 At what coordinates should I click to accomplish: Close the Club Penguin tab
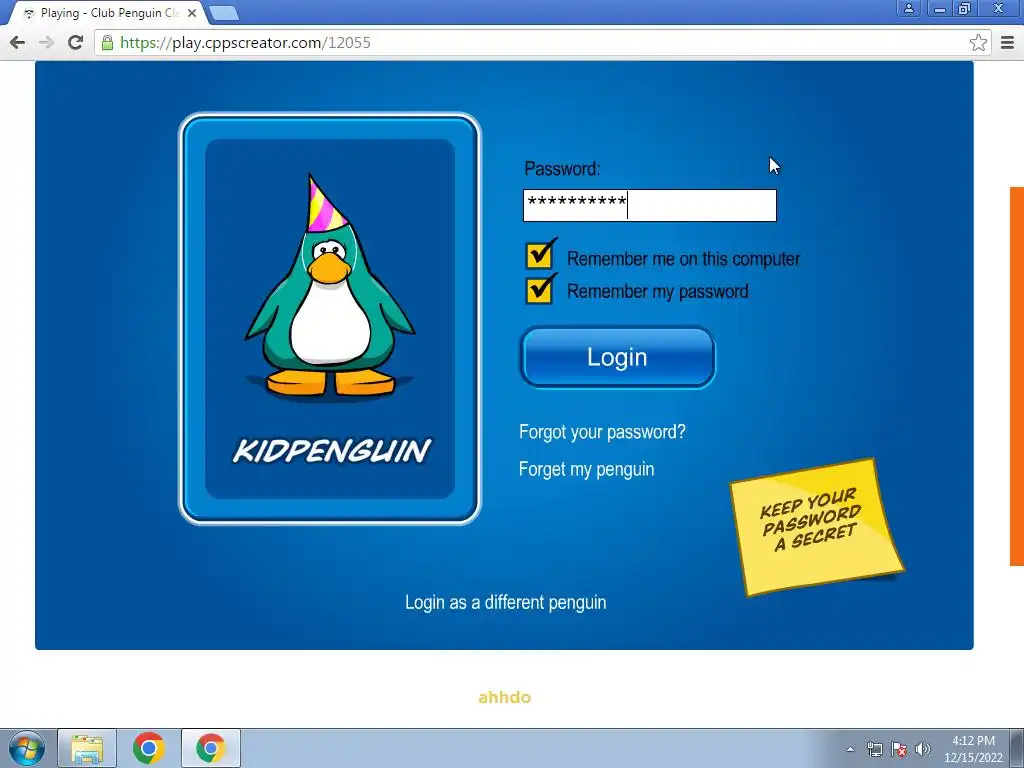191,13
